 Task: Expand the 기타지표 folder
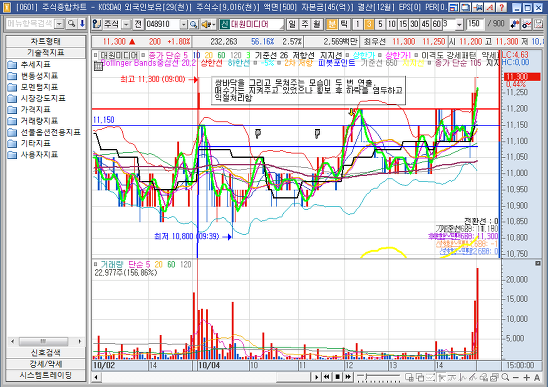click(29, 143)
